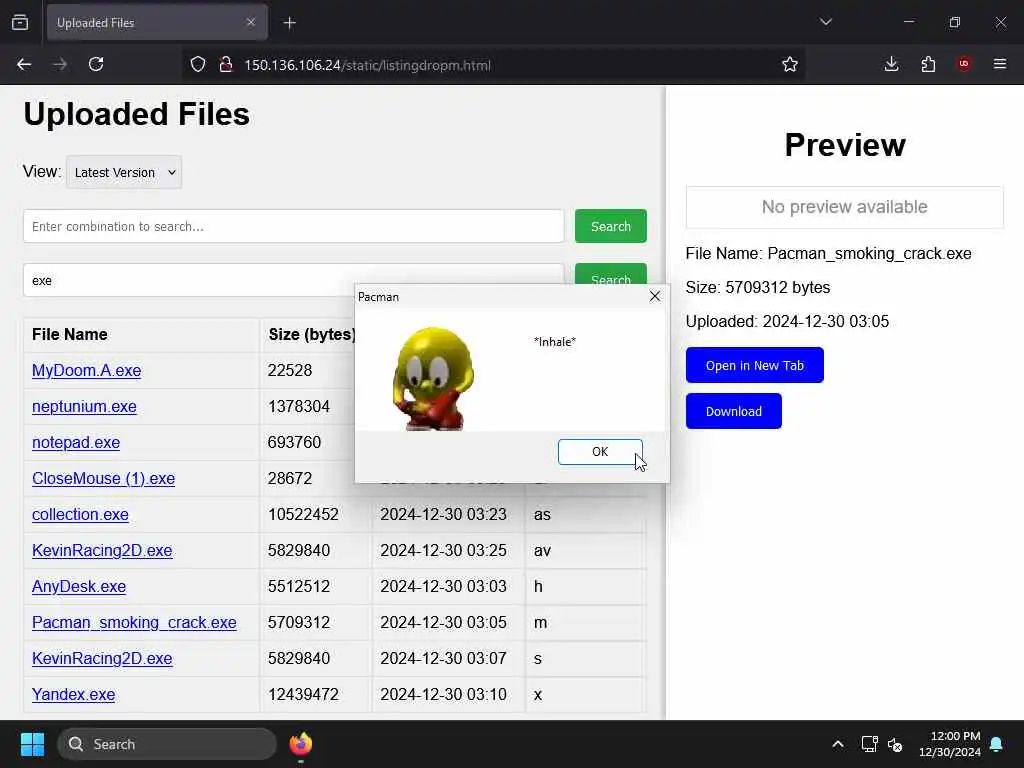
Task: Open the tracking protection shield icon
Action: click(198, 64)
